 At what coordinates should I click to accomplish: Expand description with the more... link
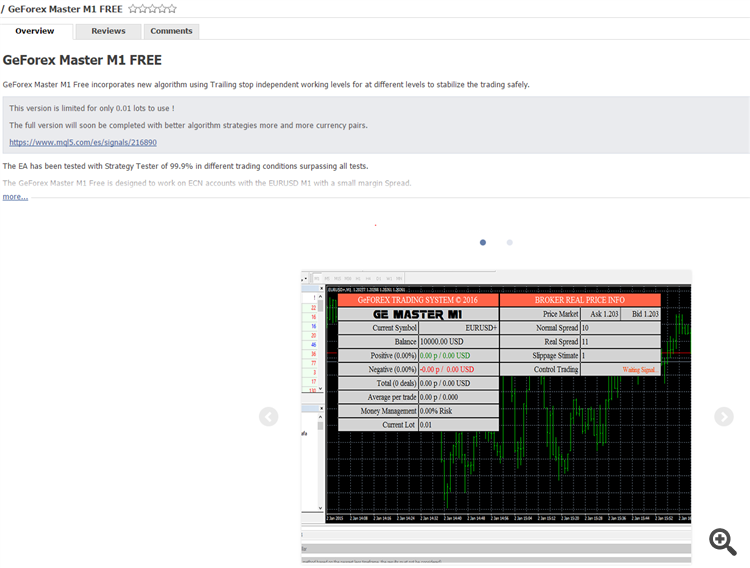(x=15, y=197)
